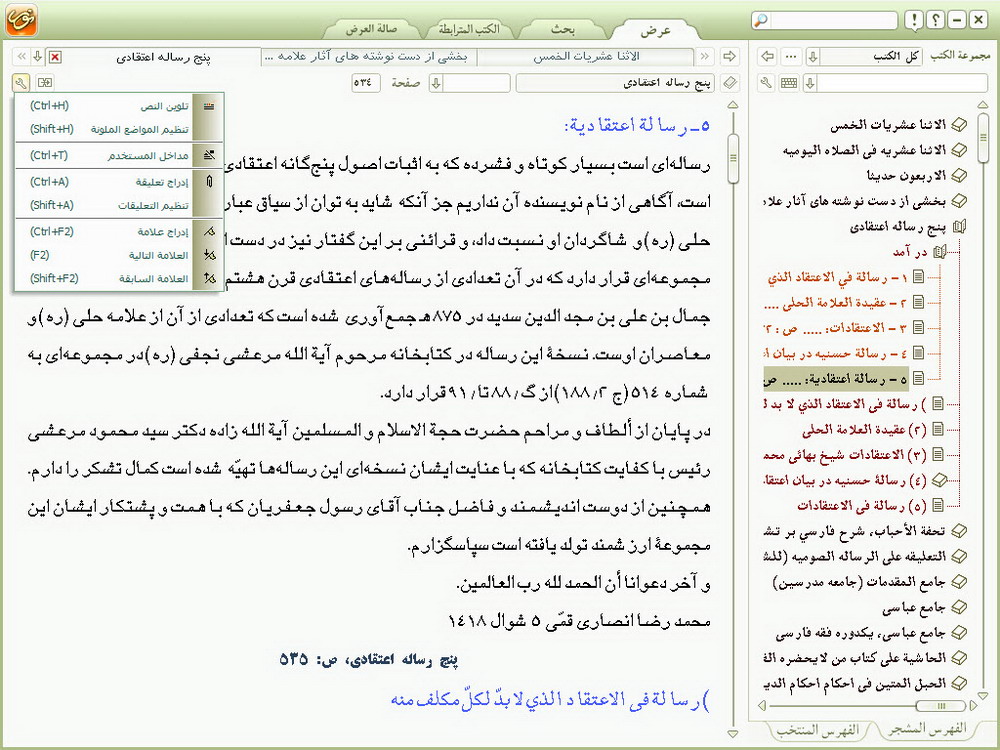Open the تلوين النص menu item
Screen dimensions: 1000x750
(119, 106)
